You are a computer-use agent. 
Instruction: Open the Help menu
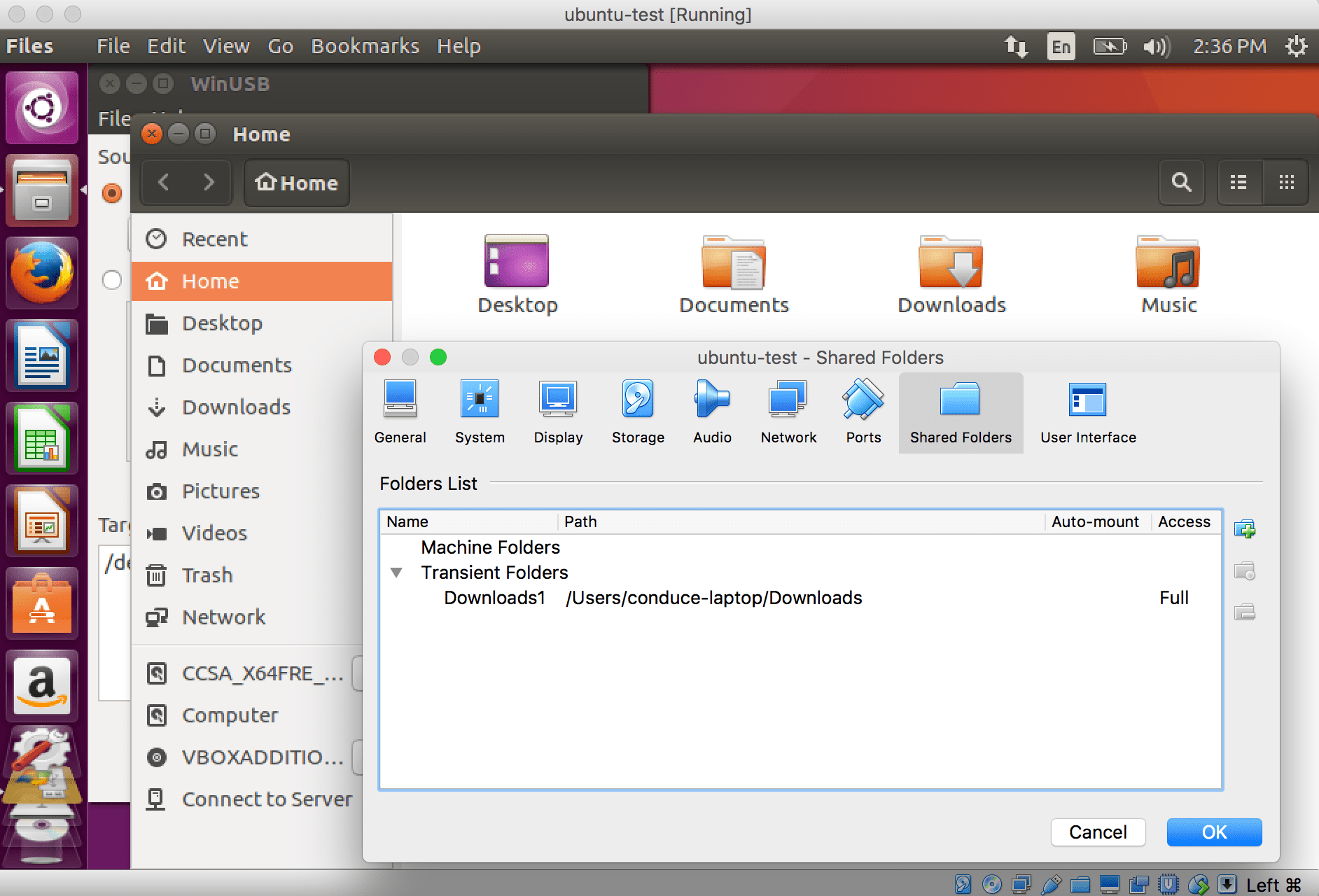pos(459,46)
